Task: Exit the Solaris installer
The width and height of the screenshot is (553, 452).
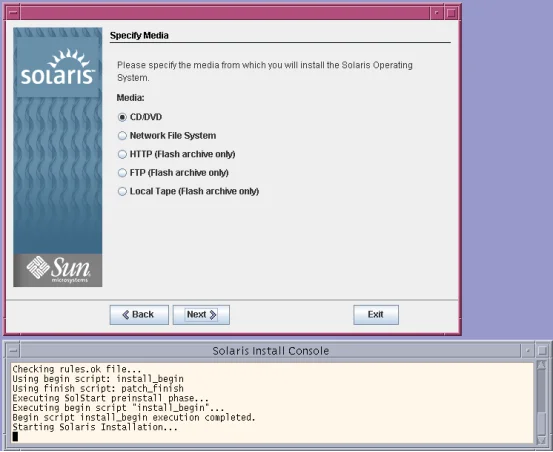Action: tap(376, 315)
